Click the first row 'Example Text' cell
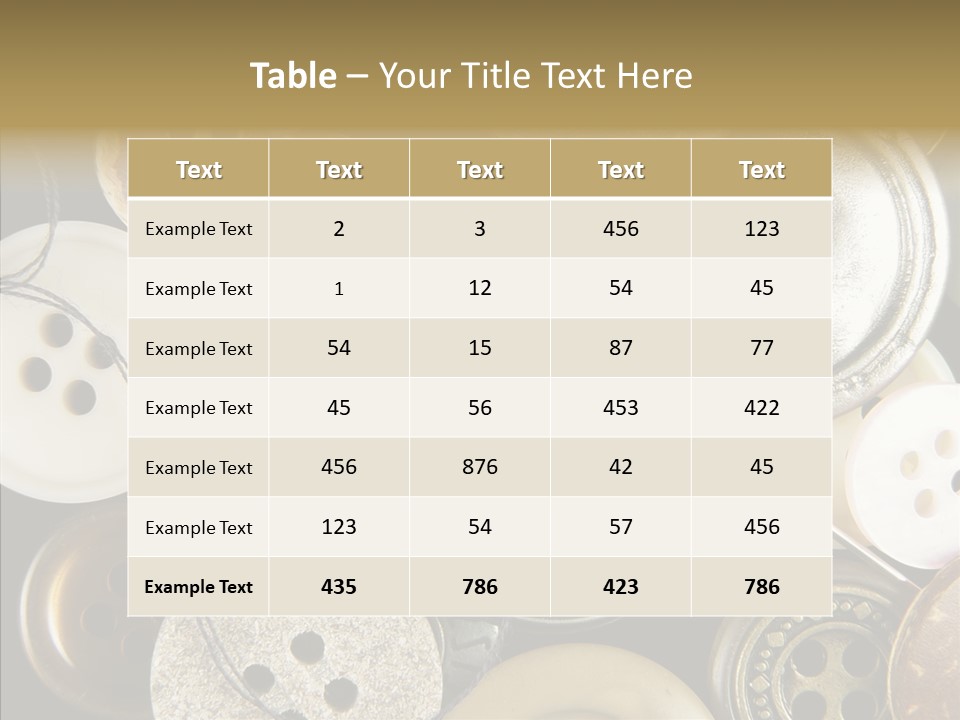960x720 pixels. 198,228
